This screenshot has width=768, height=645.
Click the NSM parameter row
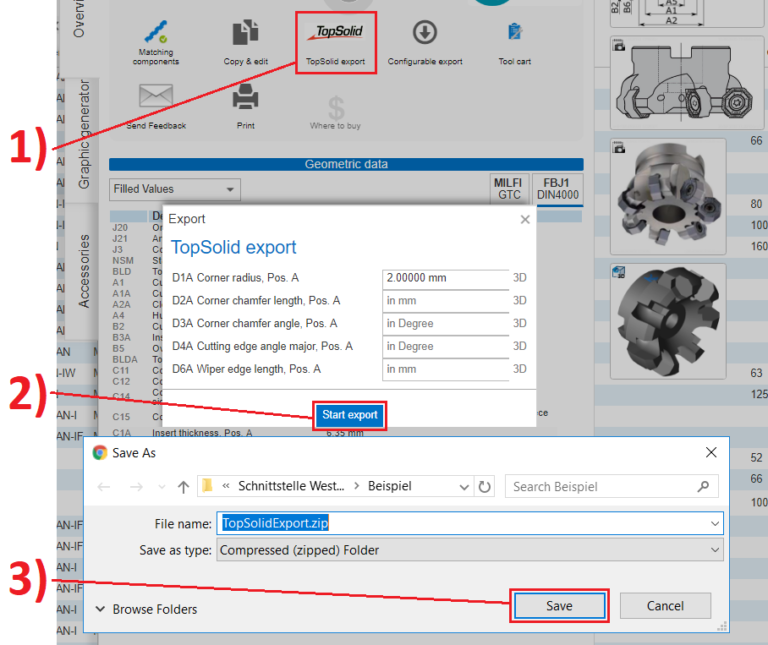coord(136,261)
